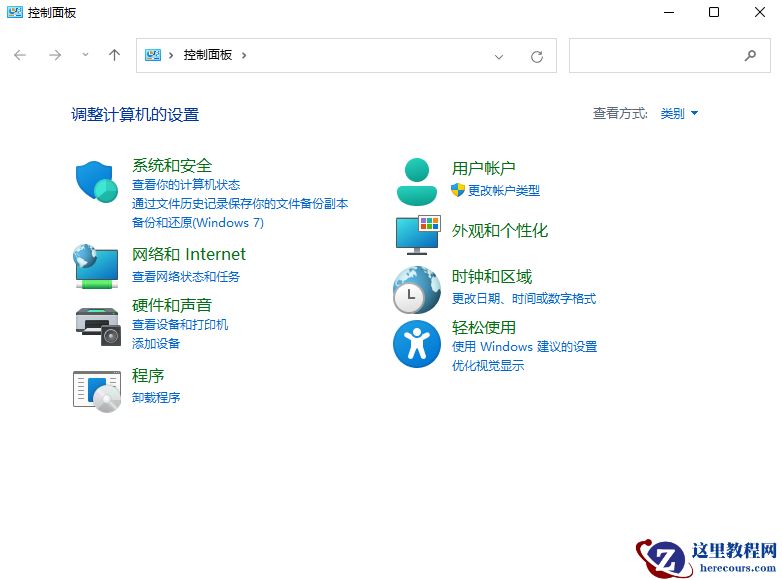Click 更改日期、时间或数字格式 link
Image resolution: width=782 pixels, height=580 pixels.
tap(524, 299)
